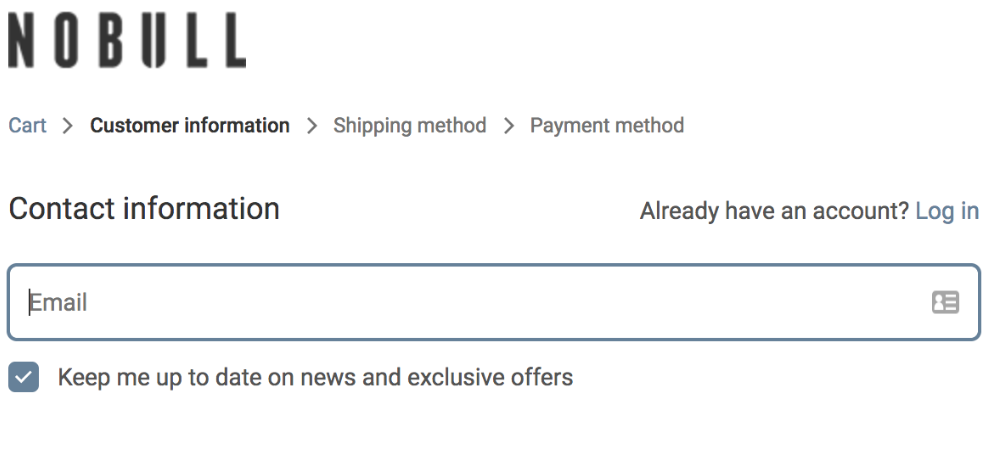
Task: Uncheck the news and offers checkbox
Action: click(24, 377)
